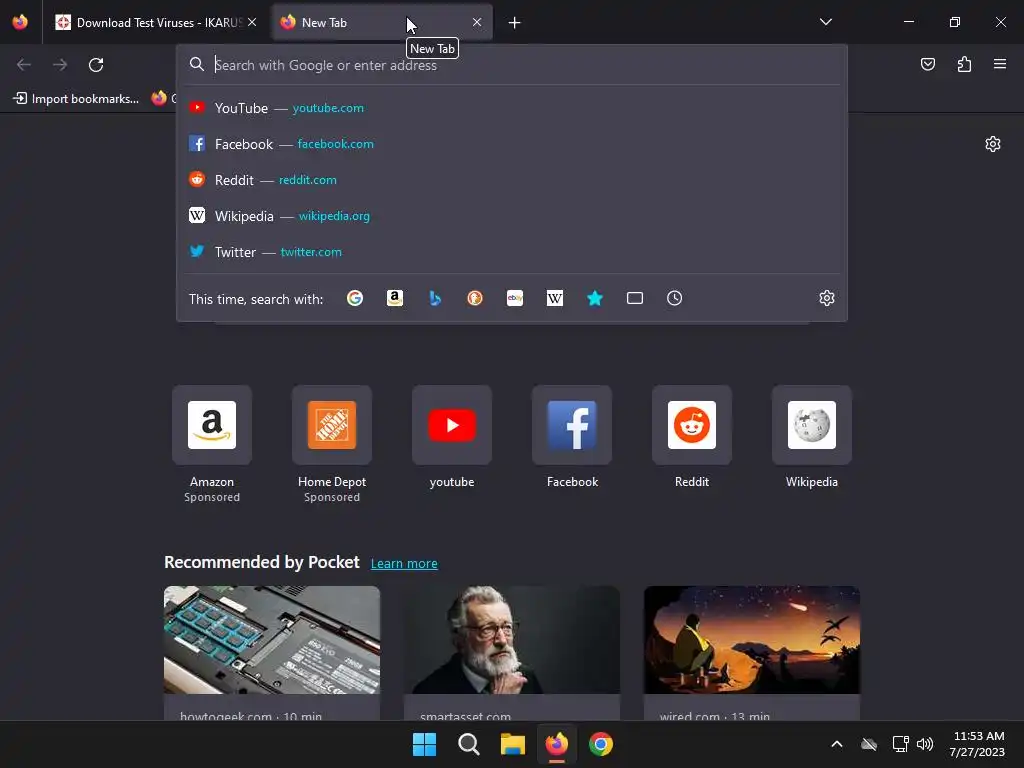Switch to Download Test Viruses - IKARUS tab
Screen dimensions: 1024x768
(x=155, y=22)
